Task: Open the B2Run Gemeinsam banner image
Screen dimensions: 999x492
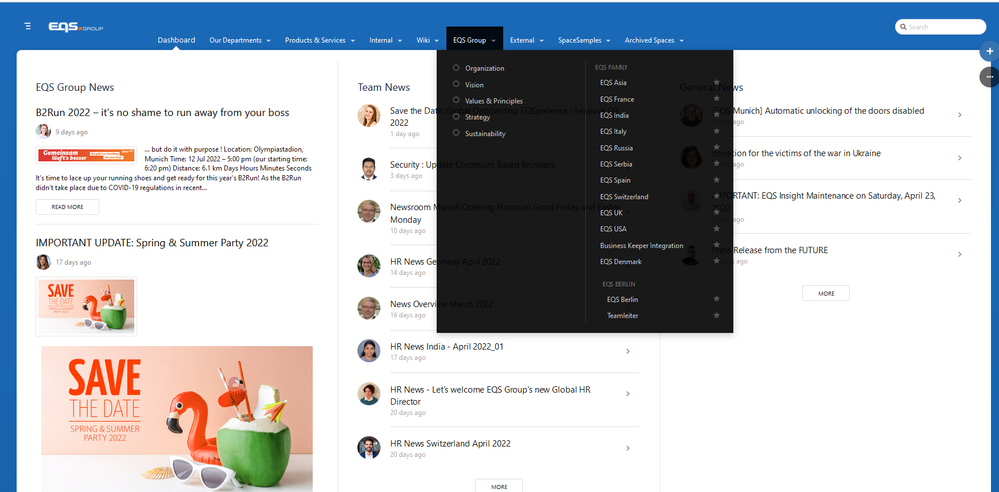Action: point(86,155)
